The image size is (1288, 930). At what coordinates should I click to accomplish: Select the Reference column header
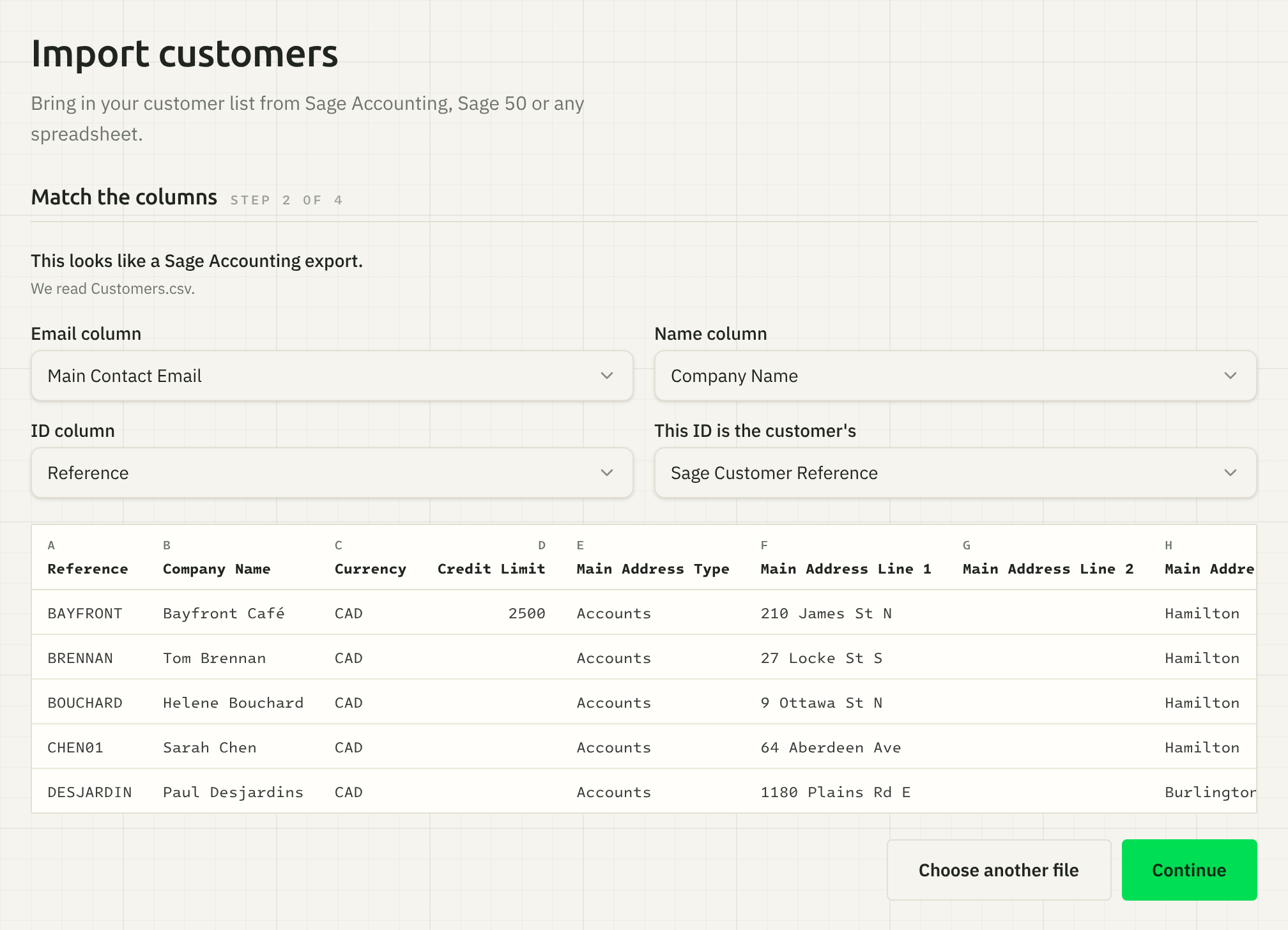pyautogui.click(x=88, y=568)
